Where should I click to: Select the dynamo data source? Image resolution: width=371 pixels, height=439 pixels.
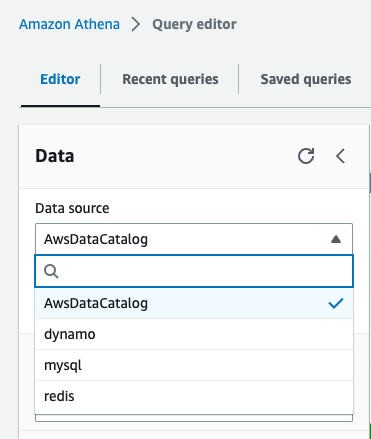coord(194,334)
